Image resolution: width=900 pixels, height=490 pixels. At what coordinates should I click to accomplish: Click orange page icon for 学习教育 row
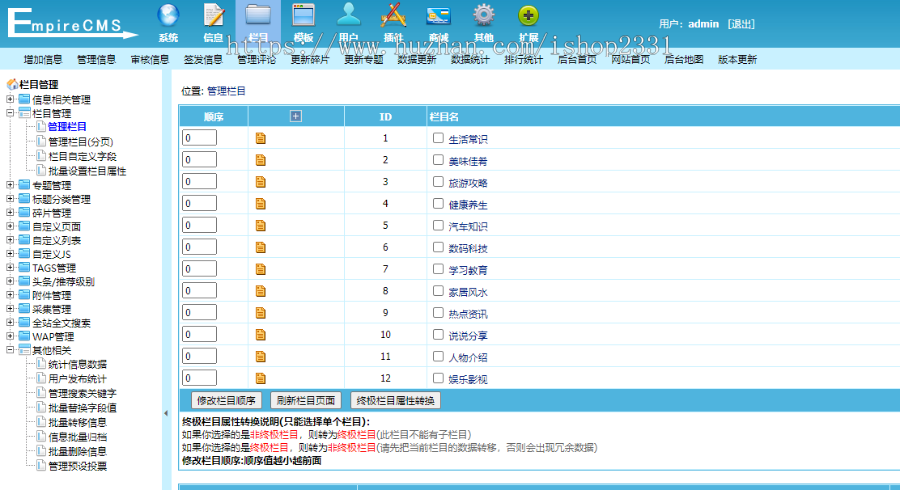point(261,269)
